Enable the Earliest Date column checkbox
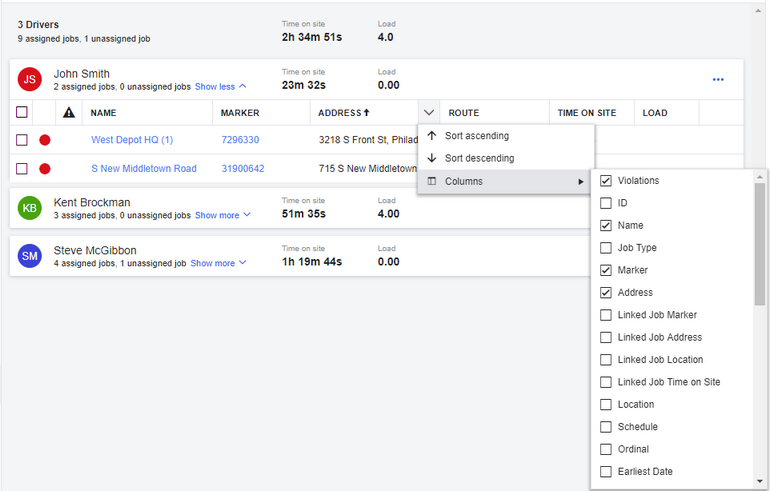 [x=605, y=471]
